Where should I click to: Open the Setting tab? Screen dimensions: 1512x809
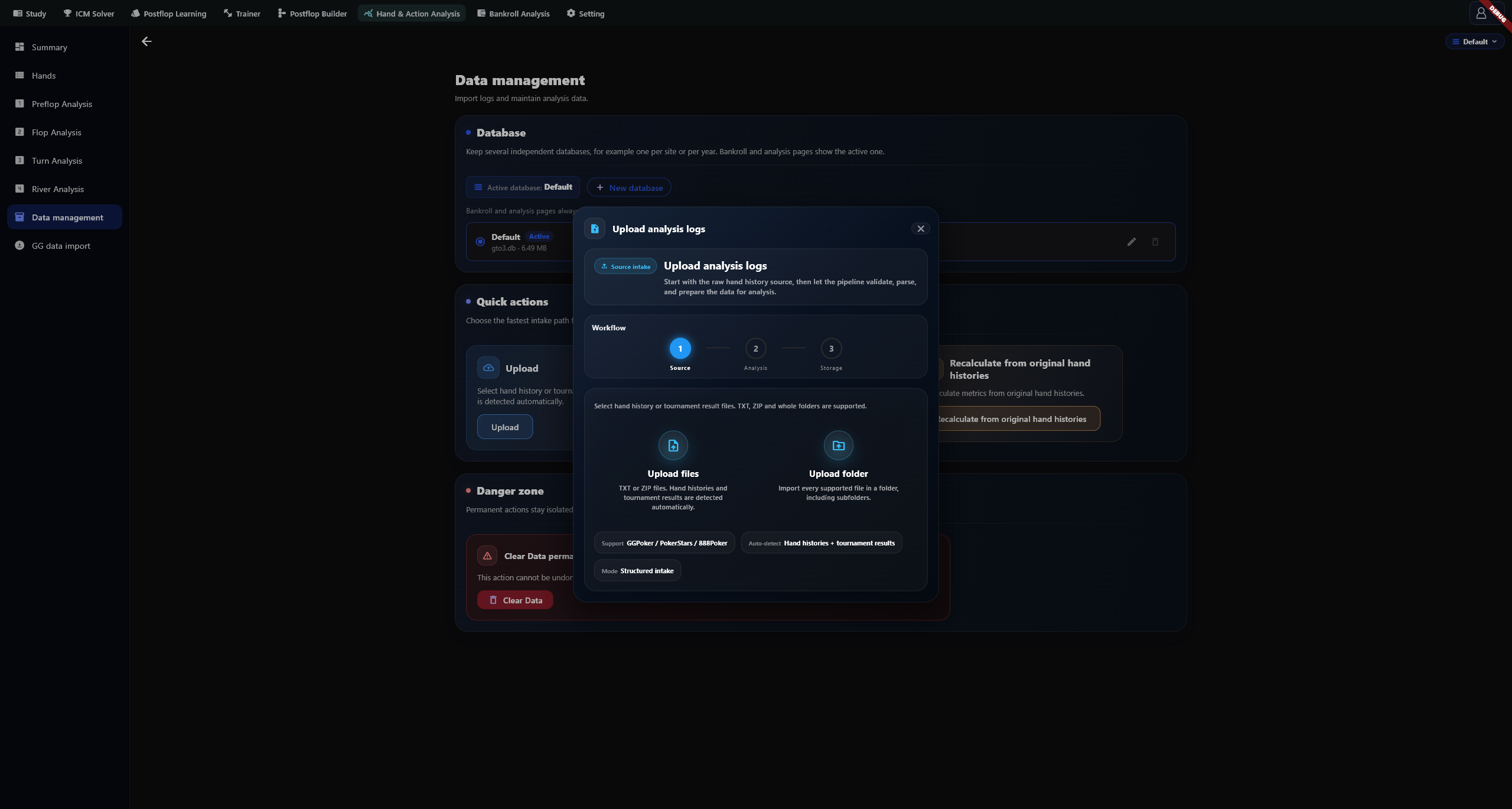click(585, 14)
